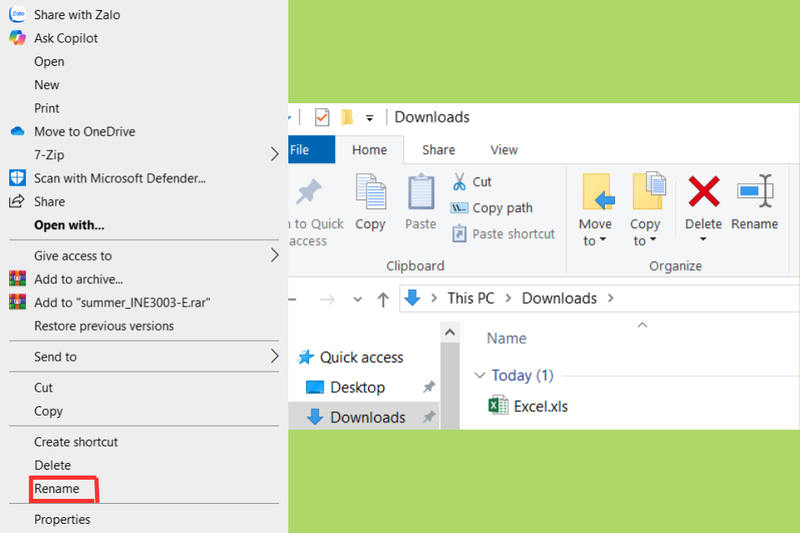Open Downloads in the navigation pane
This screenshot has height=533, width=800.
[x=368, y=417]
